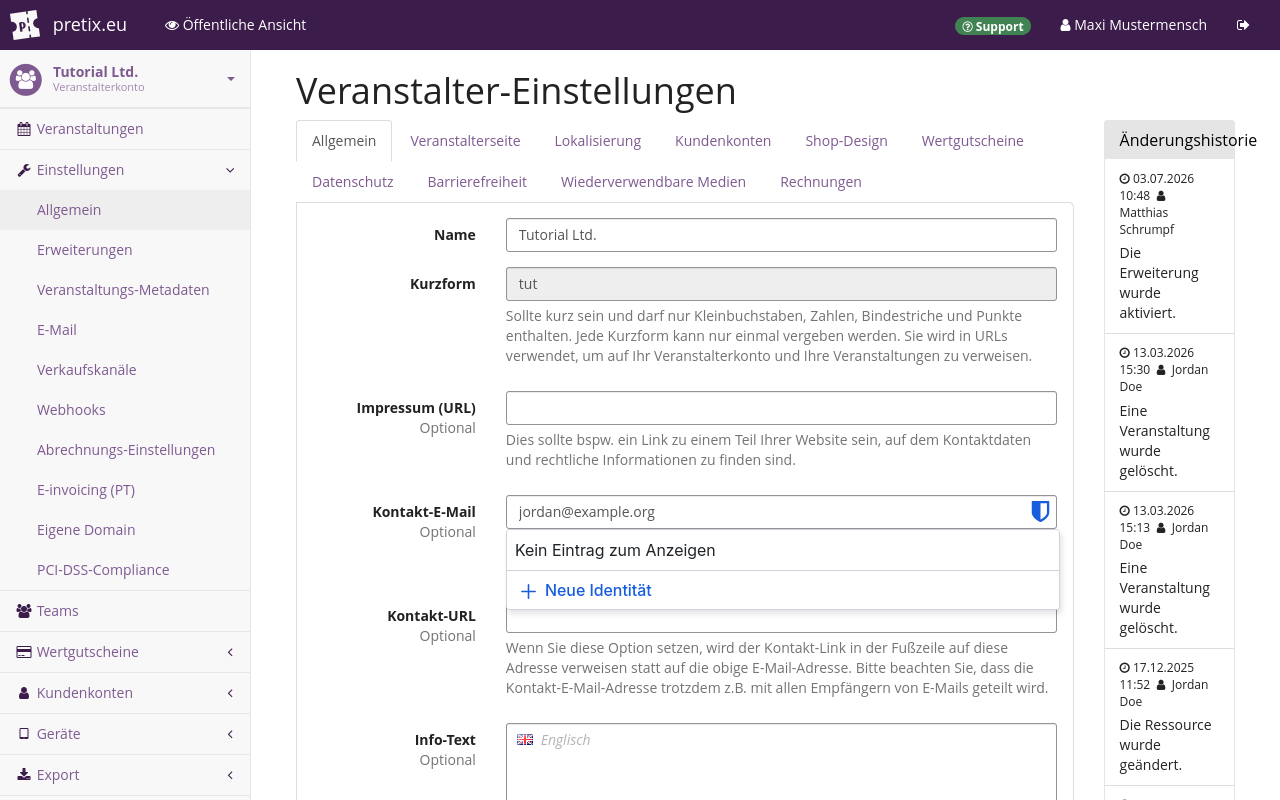Click the download icon beside Export
This screenshot has height=800, width=1280.
coord(24,775)
